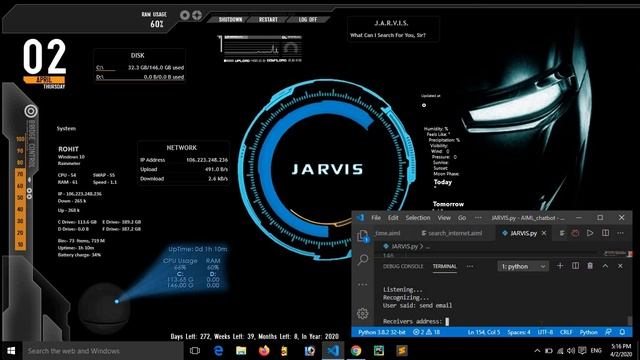Maximize the terminal panel with the up chevron
The width and height of the screenshot is (640, 360).
(x=605, y=266)
